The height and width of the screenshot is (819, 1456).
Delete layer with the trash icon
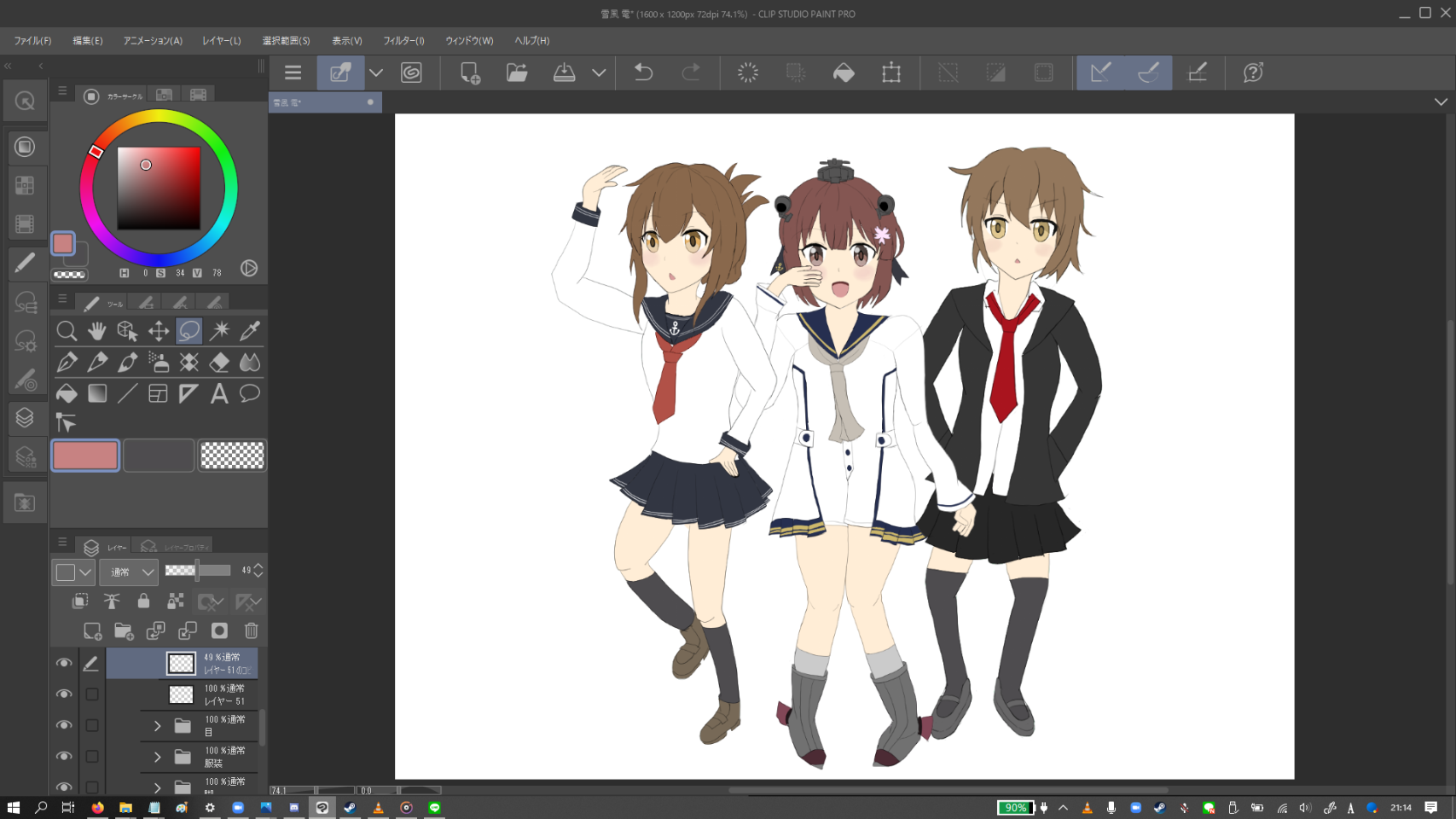coord(251,631)
